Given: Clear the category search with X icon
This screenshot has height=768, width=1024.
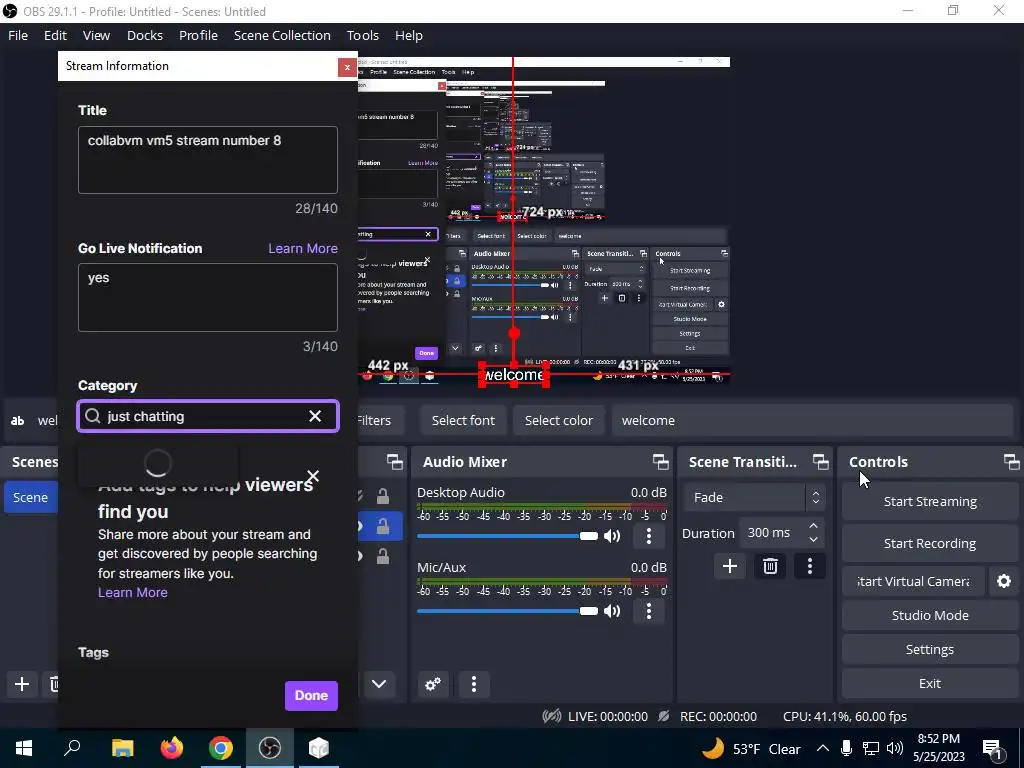Looking at the screenshot, I should (x=315, y=416).
